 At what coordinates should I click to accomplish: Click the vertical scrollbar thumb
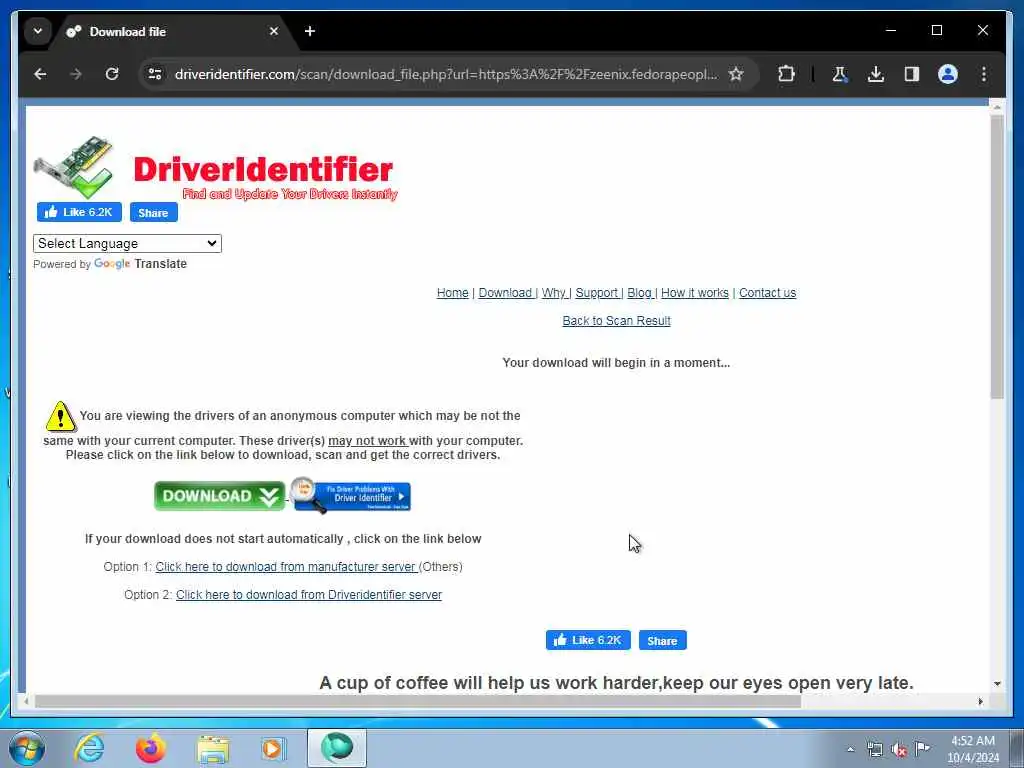pos(997,257)
